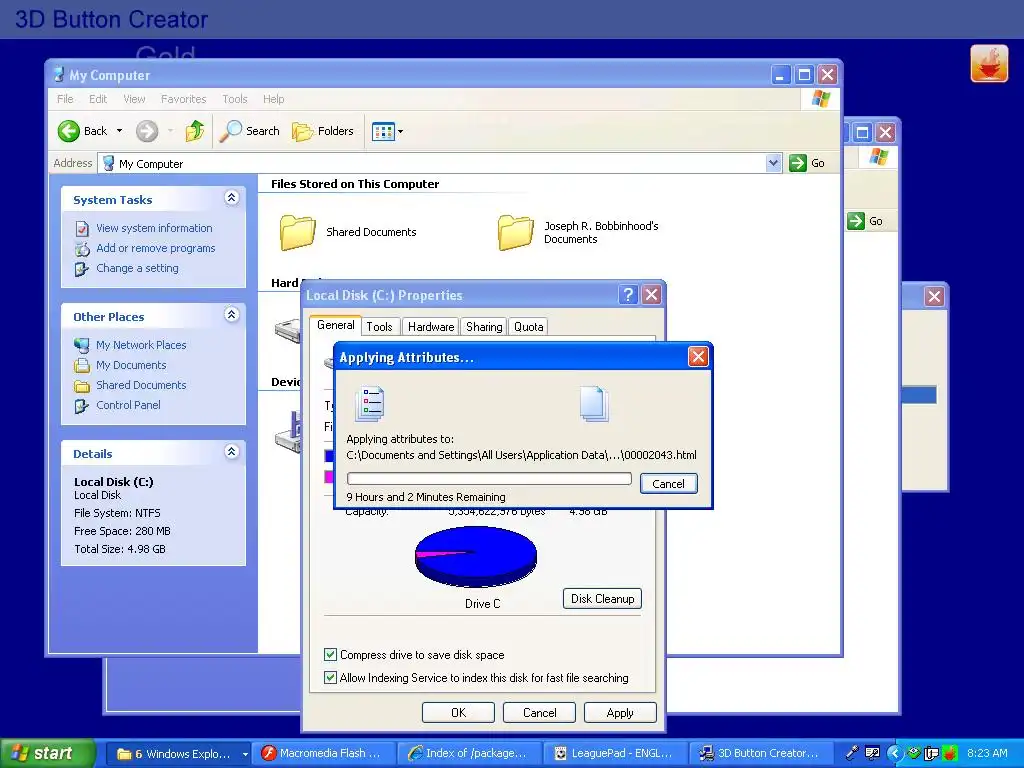Open Search with the magnifier icon

pyautogui.click(x=230, y=131)
